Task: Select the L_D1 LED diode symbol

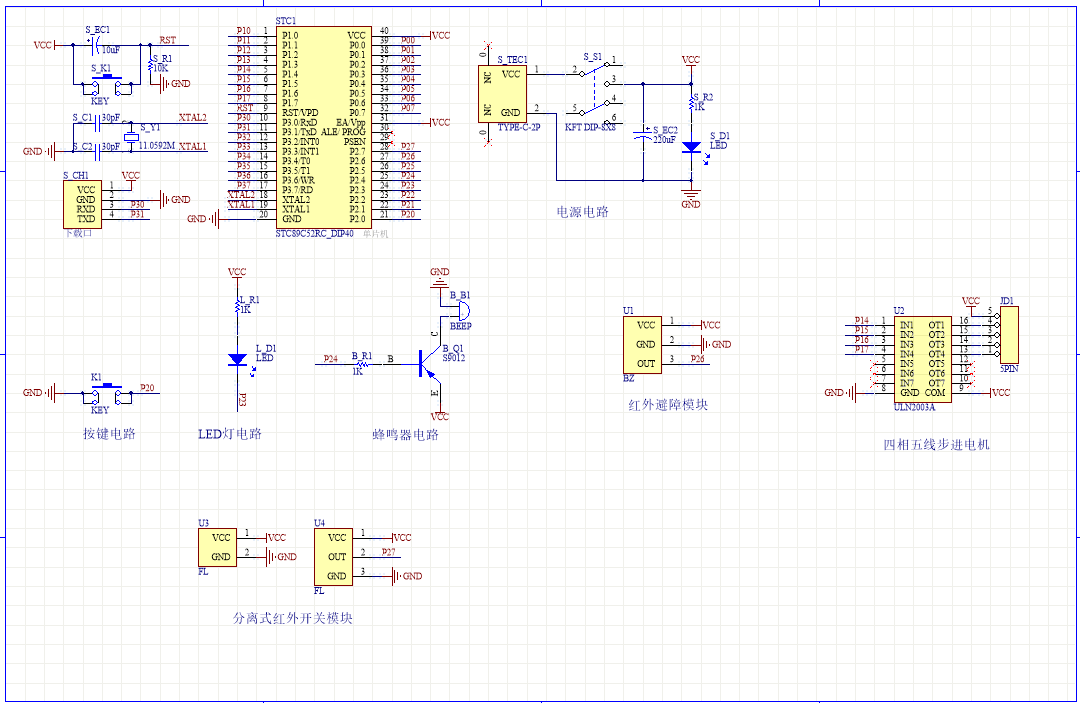Action: pyautogui.click(x=237, y=358)
